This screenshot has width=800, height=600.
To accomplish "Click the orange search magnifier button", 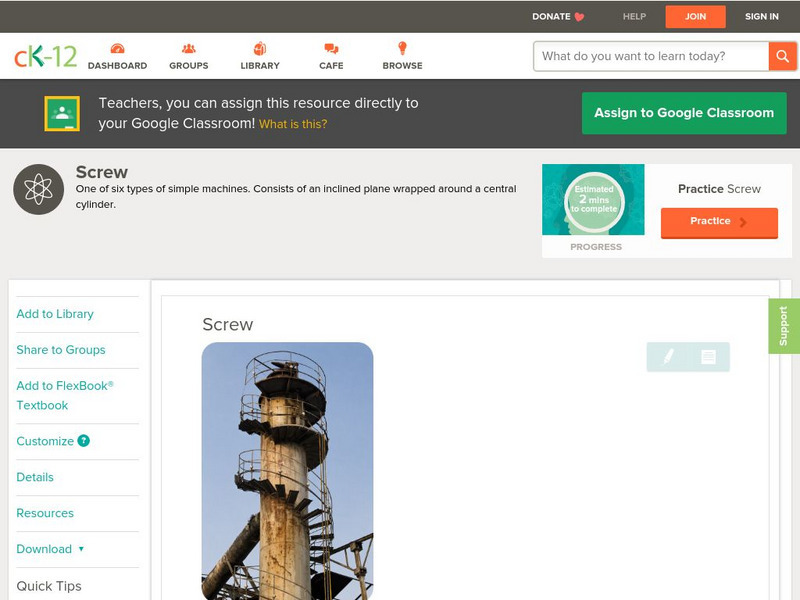I will pos(782,56).
